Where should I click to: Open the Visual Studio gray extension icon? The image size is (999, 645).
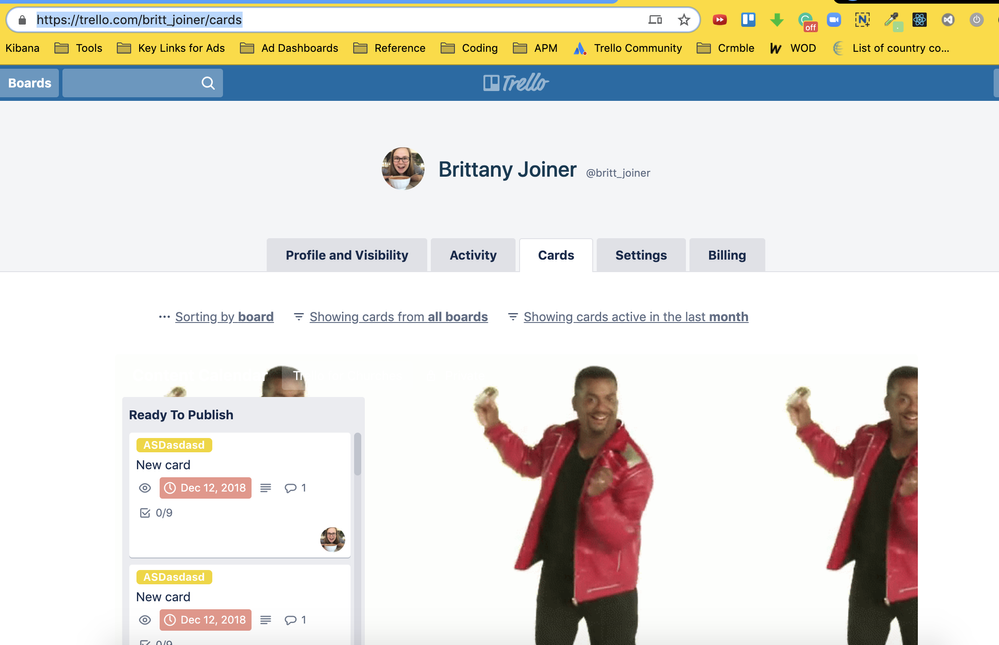(x=948, y=20)
